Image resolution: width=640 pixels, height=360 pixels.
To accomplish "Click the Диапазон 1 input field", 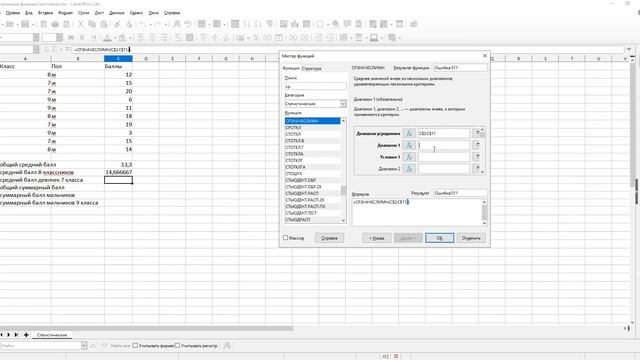I will click(444, 145).
